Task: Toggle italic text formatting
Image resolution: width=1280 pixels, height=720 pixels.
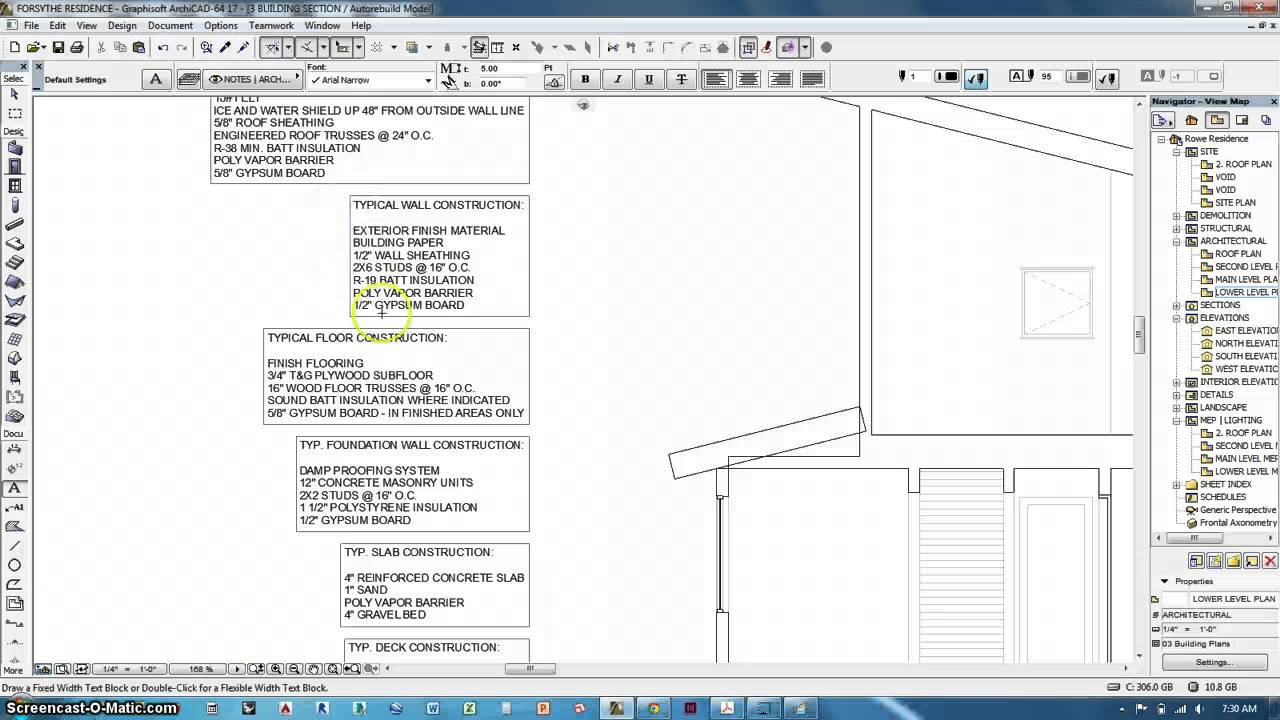Action: (617, 79)
